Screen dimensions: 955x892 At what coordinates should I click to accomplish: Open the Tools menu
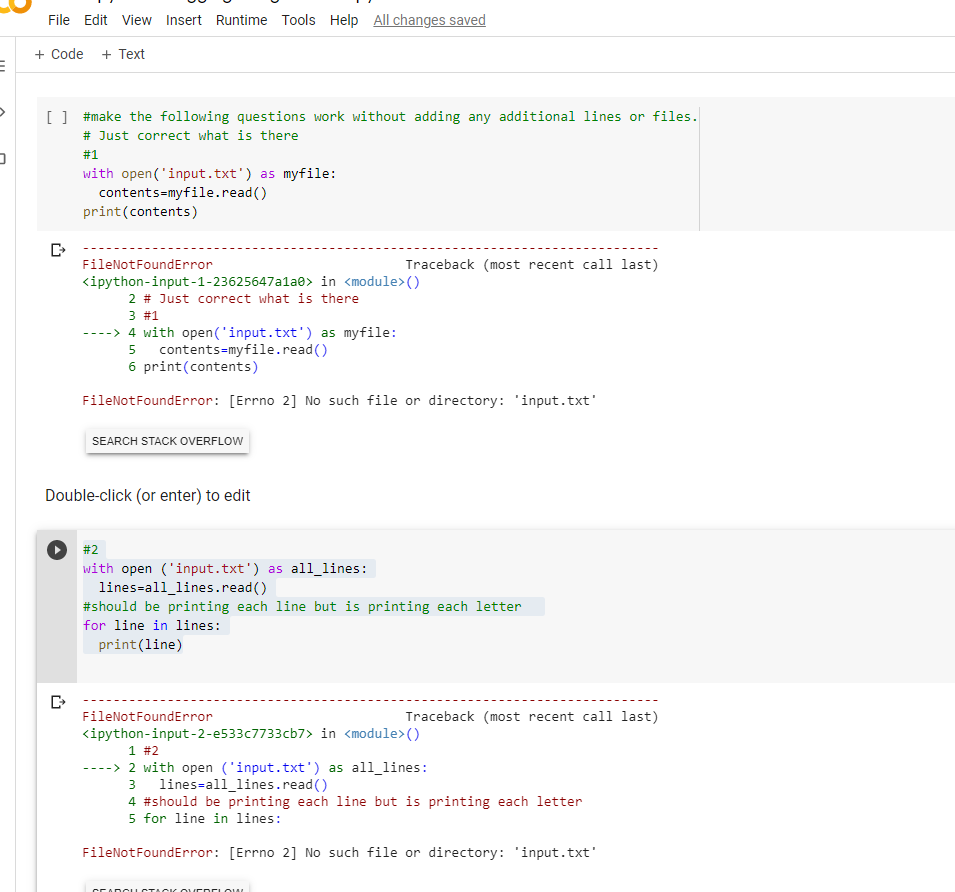tap(298, 20)
